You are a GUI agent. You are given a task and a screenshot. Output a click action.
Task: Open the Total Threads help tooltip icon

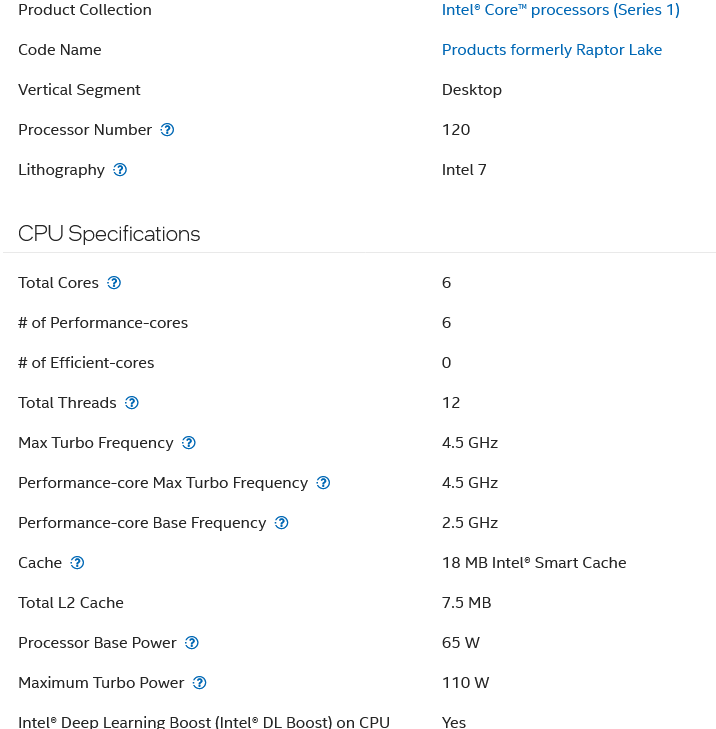pyautogui.click(x=132, y=403)
